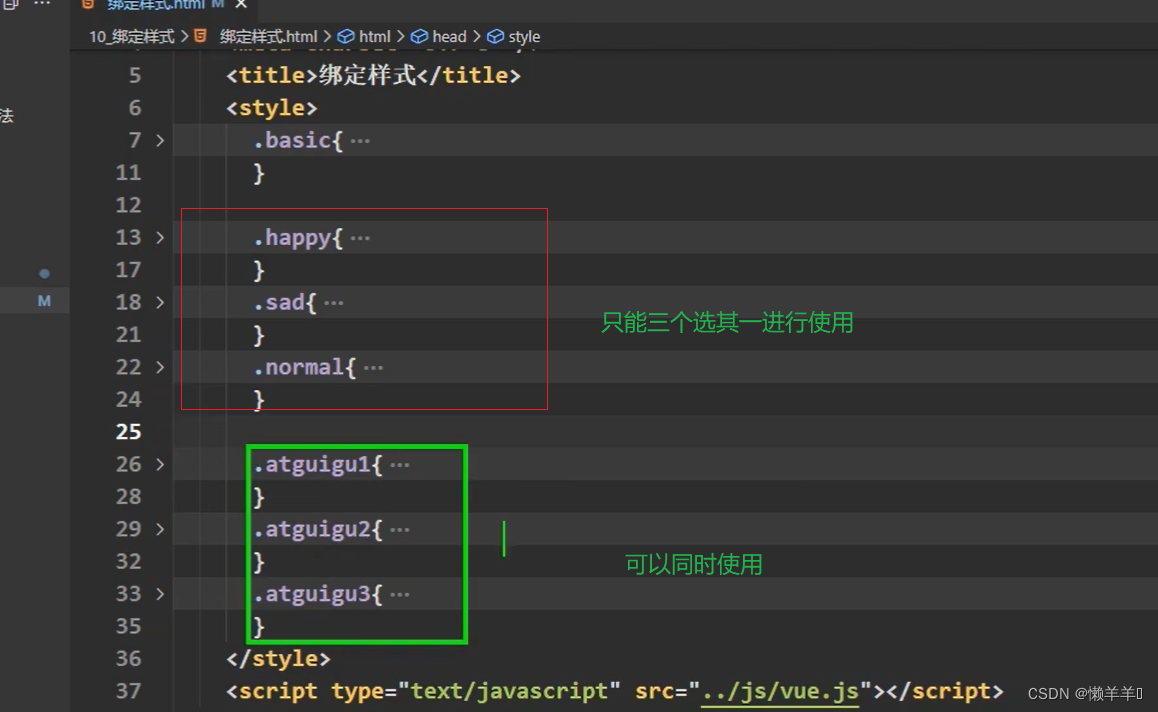This screenshot has height=712, width=1158.
Task: Select the html breadcrumb segment
Action: 374,36
